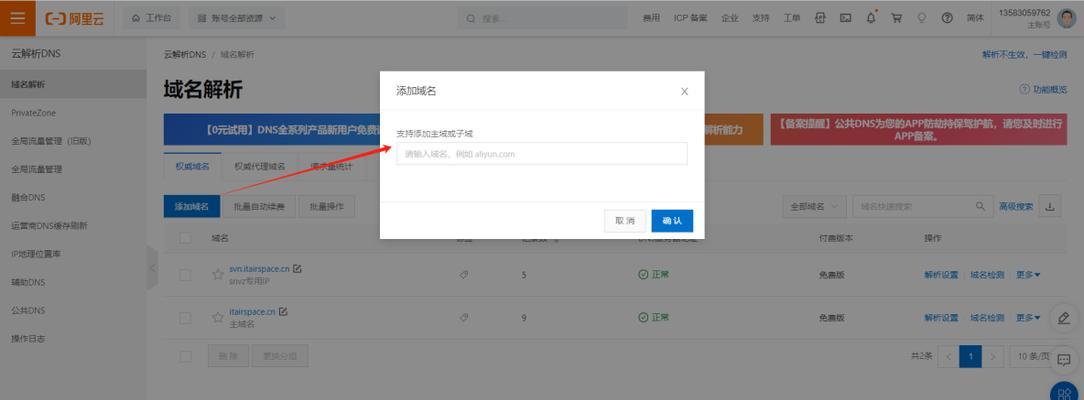The image size is (1084, 400).
Task: Toggle the select-all checkbox in header
Action: [185, 238]
